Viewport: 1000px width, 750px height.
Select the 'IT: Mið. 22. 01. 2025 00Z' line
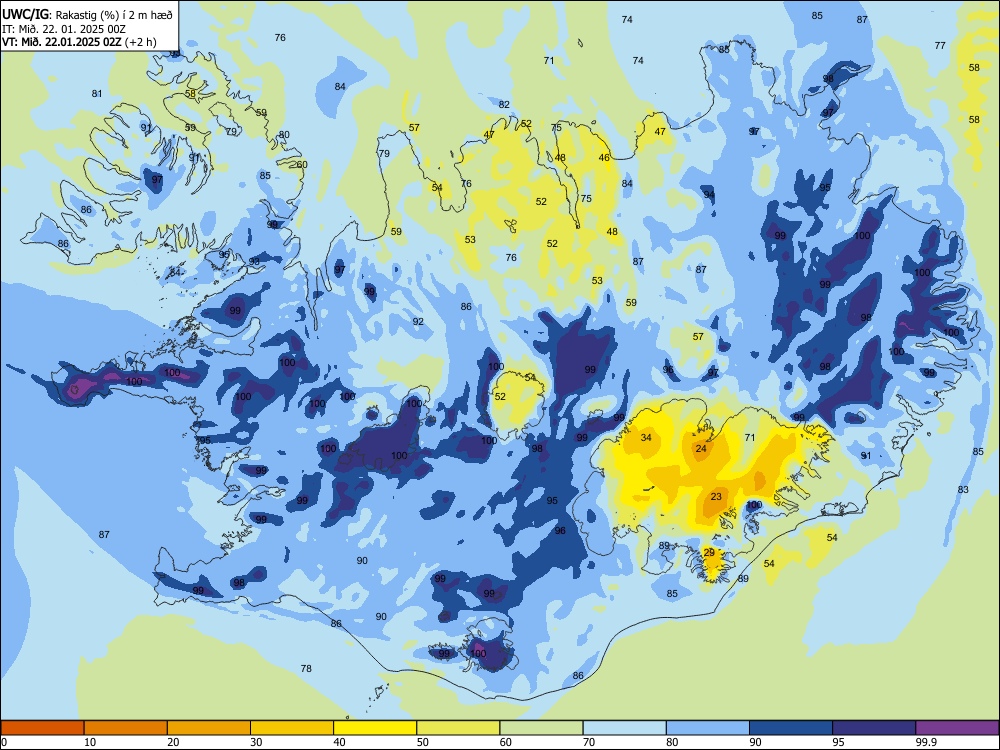click(x=64, y=29)
